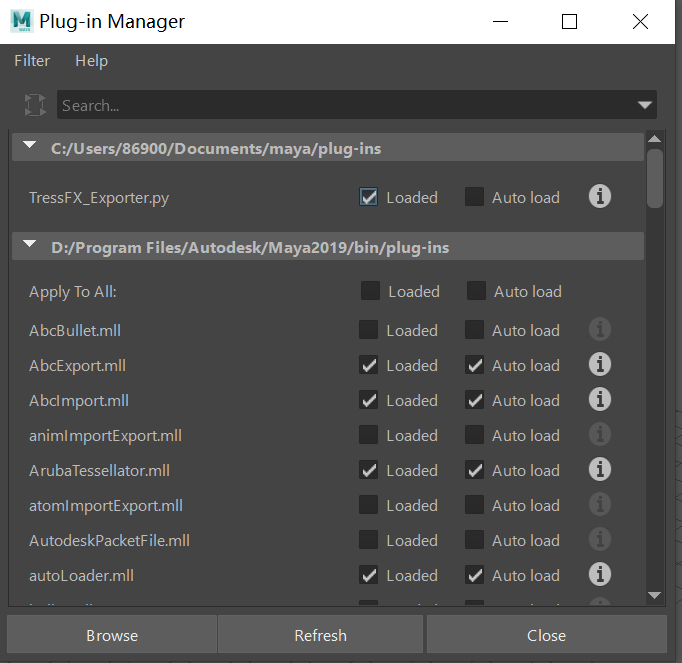Open info for TressFX_Exporter.py plugin
682x663 pixels.
coord(599,197)
